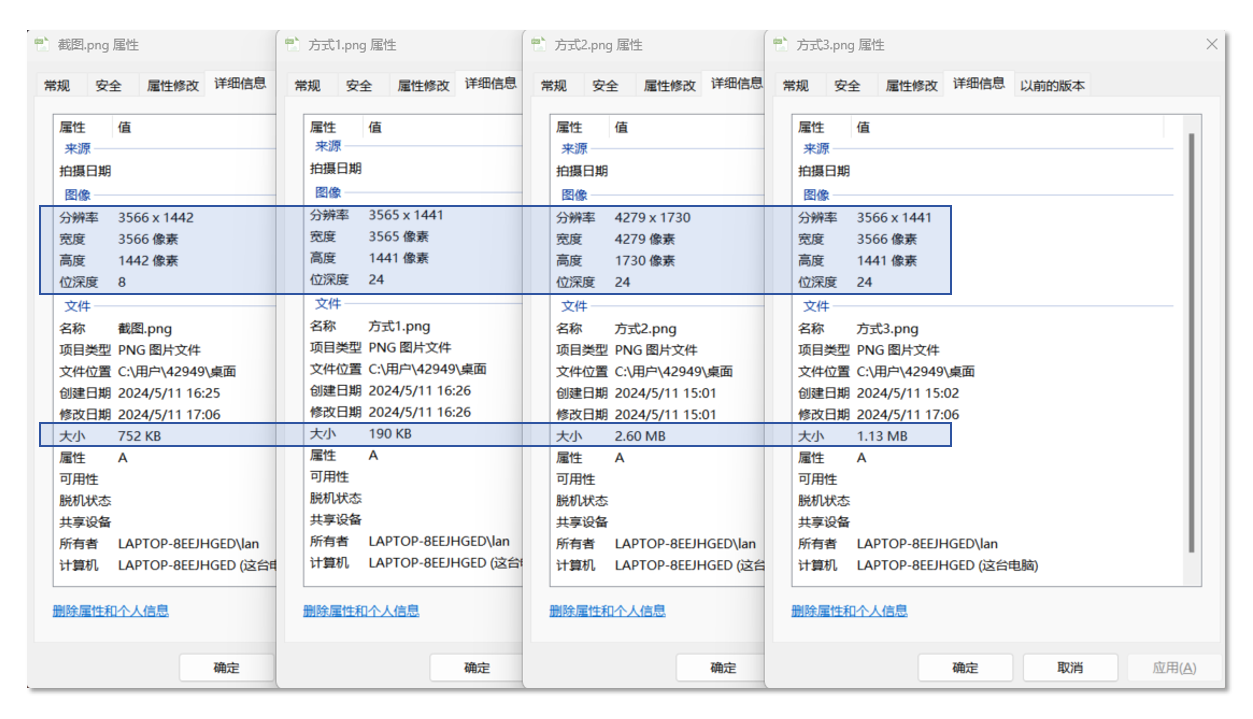Screen dimensions: 1253x719
Task: Click 属性 column header in 方式3.png dialog
Action: [811, 127]
